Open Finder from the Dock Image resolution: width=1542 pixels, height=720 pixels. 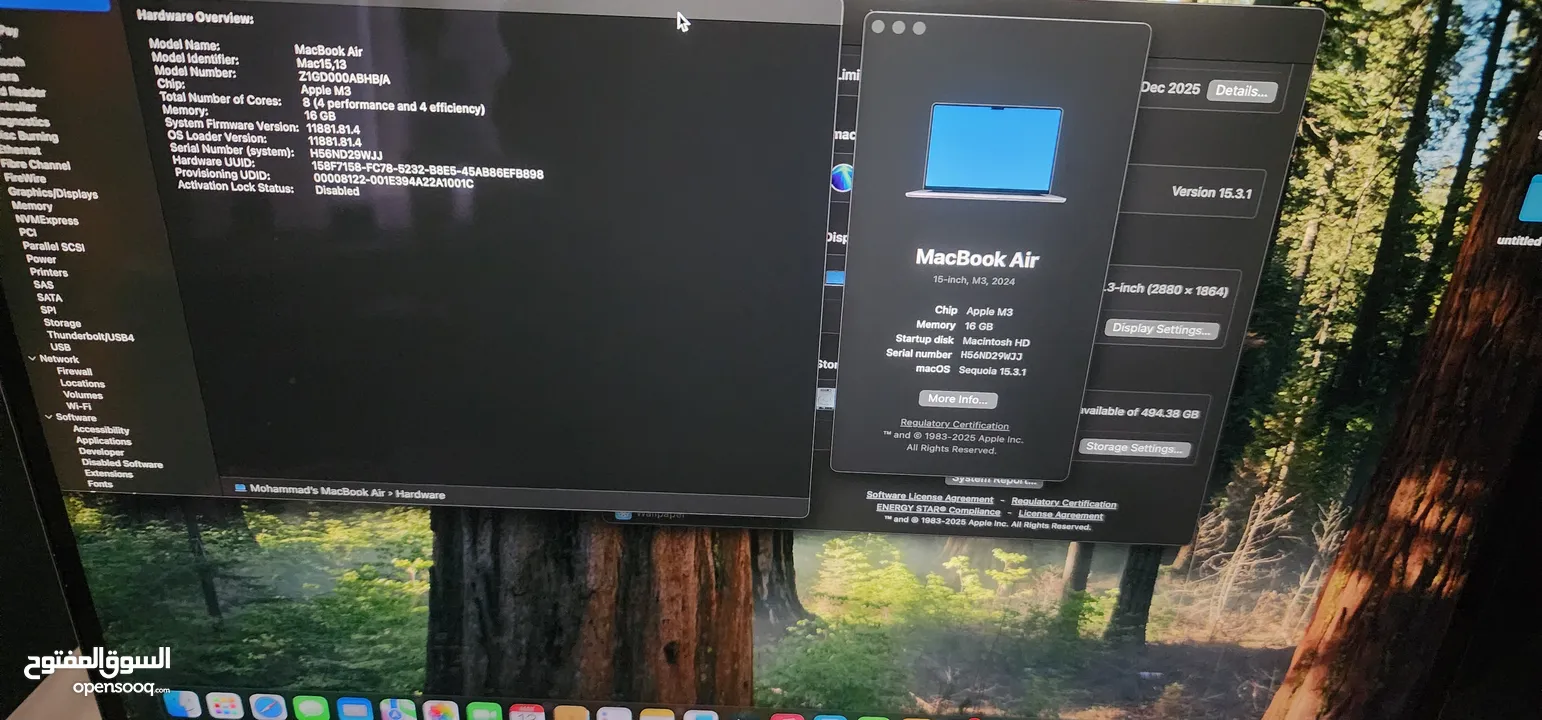(x=181, y=705)
